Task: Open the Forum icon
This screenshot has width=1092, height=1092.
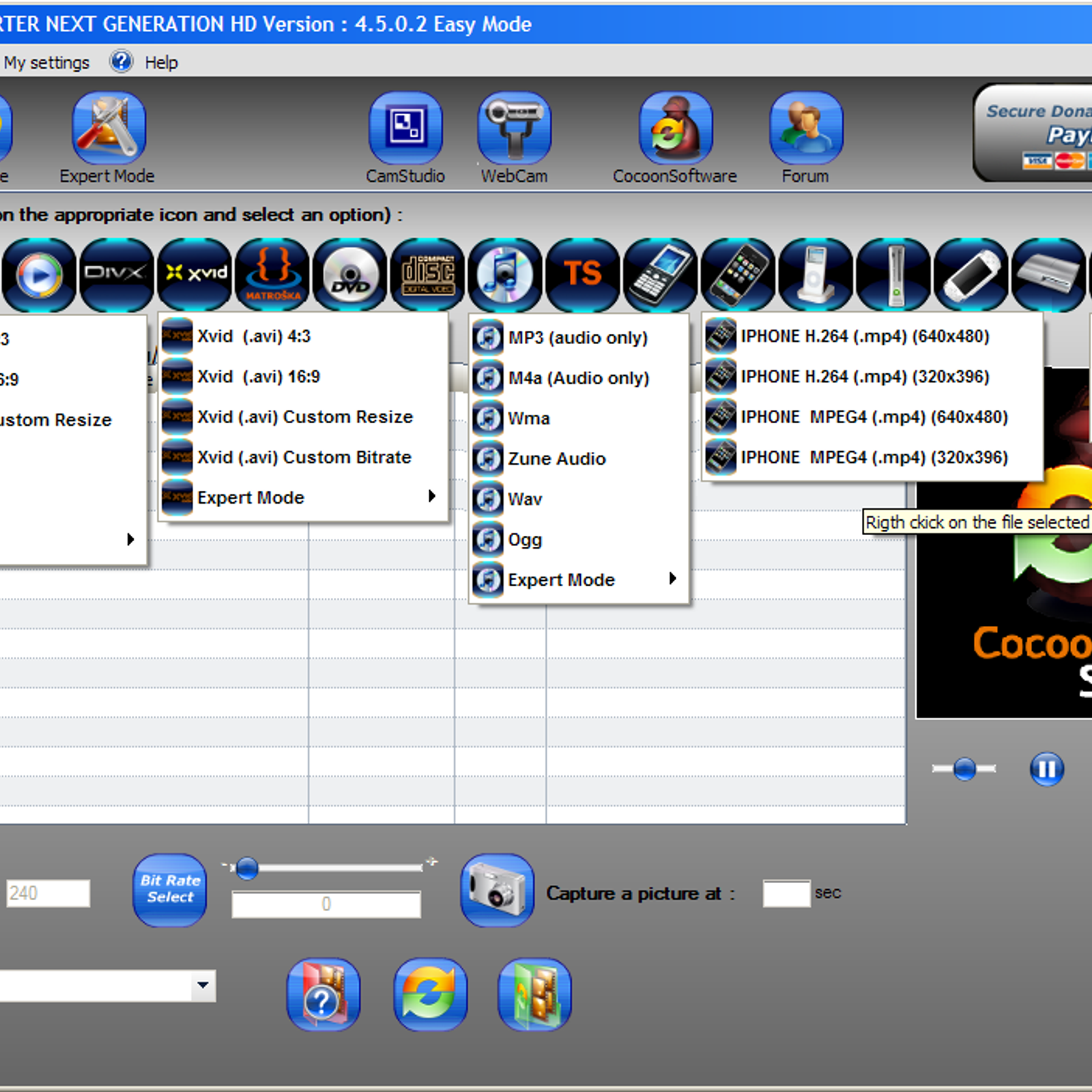Action: click(806, 128)
